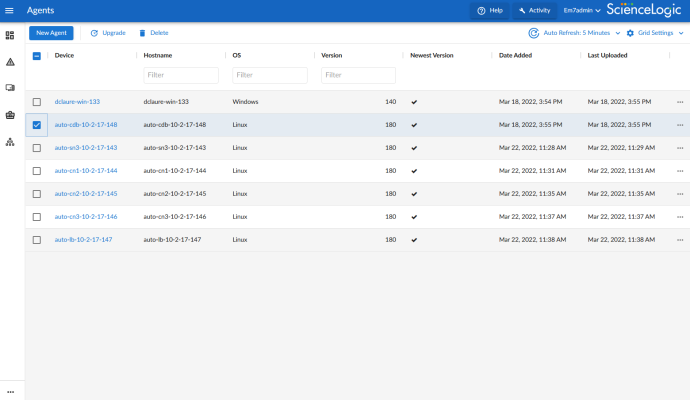Open the Grid Settings dropdown
The width and height of the screenshot is (690, 400).
tap(655, 33)
